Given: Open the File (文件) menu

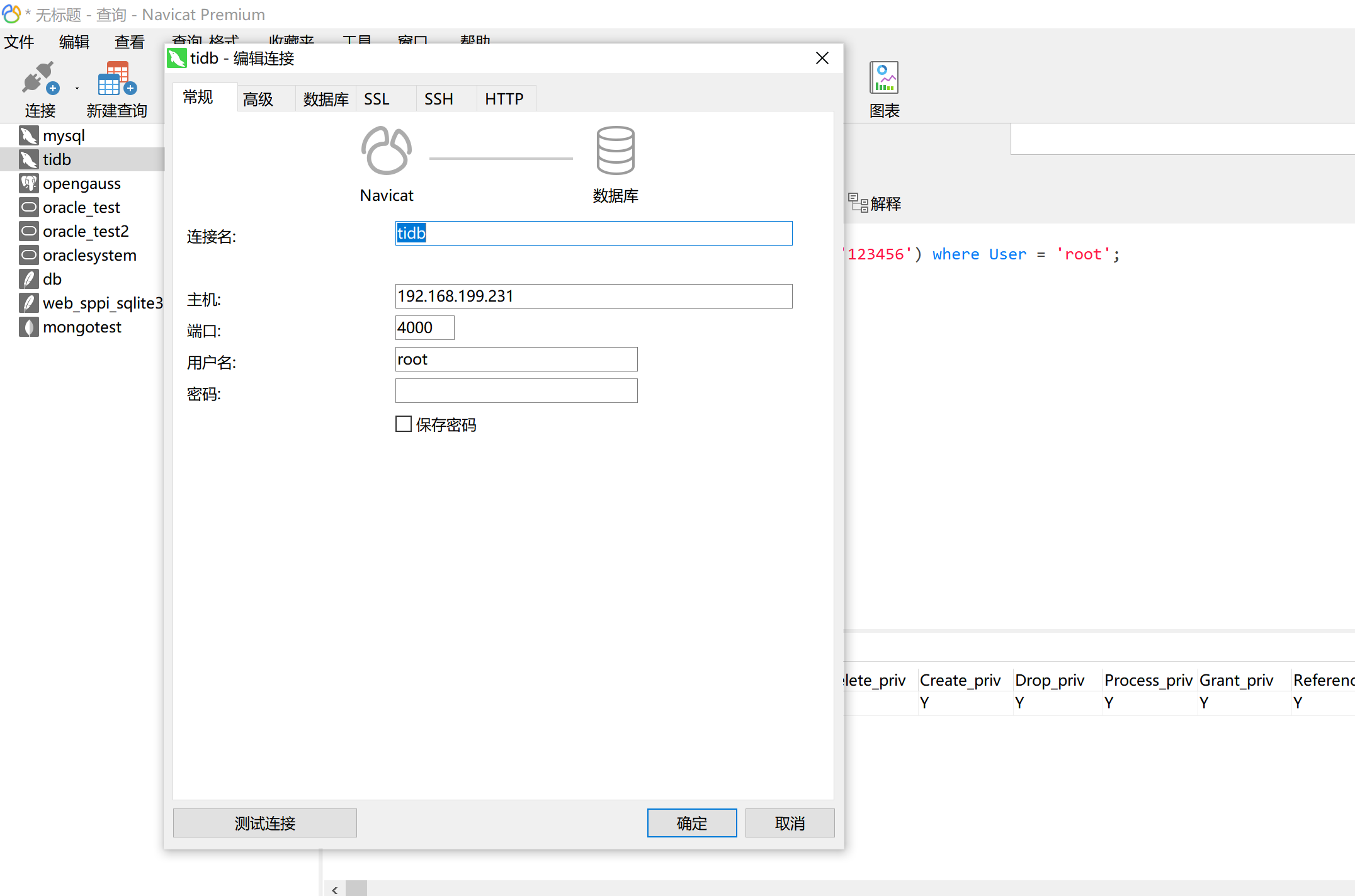Looking at the screenshot, I should 19,42.
